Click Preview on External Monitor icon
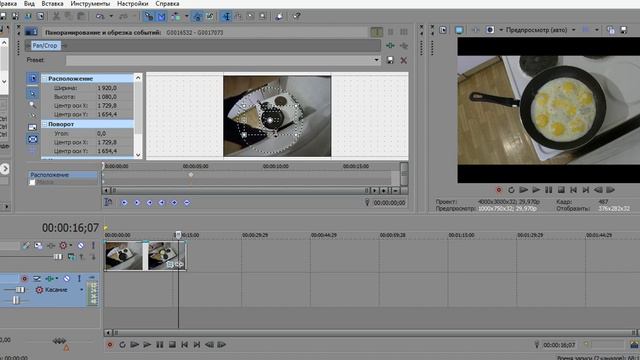 [459, 30]
